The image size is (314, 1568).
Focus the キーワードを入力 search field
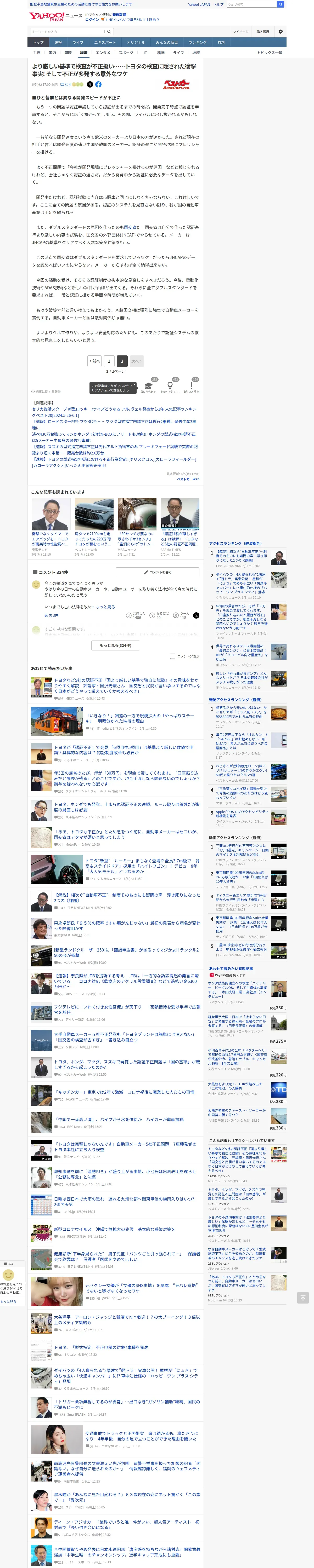67,32
